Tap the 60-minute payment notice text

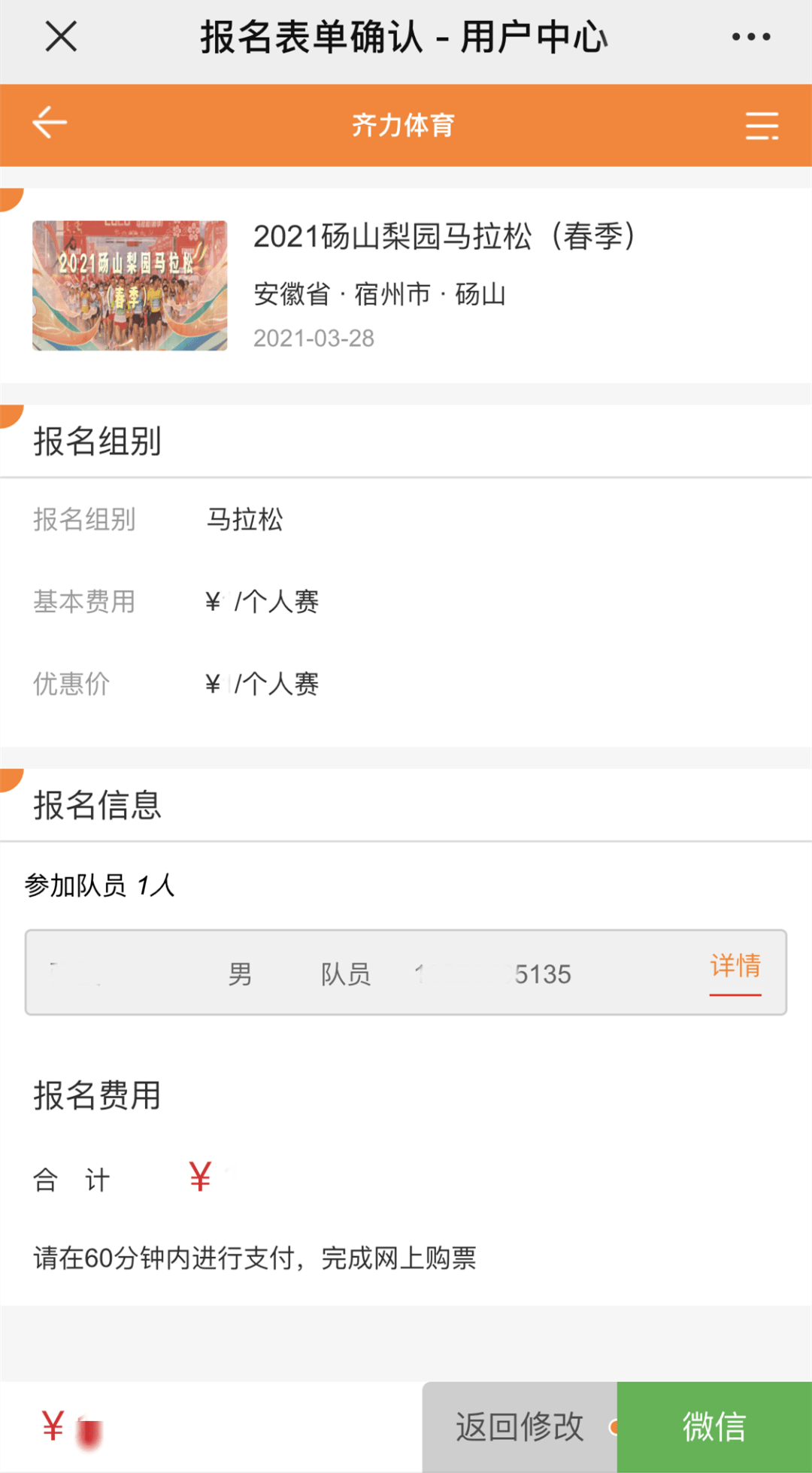coord(255,1258)
